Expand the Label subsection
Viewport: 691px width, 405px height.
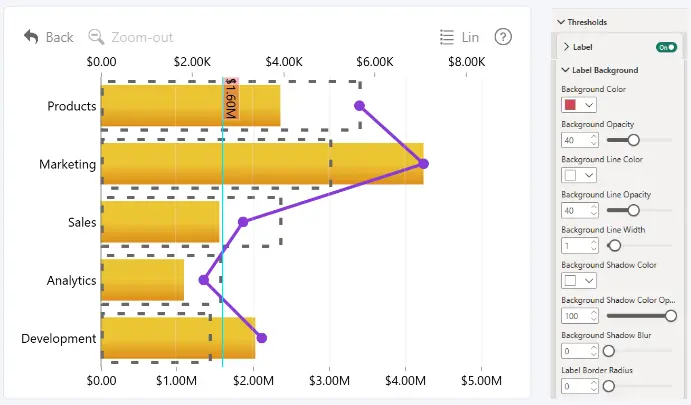[x=566, y=47]
